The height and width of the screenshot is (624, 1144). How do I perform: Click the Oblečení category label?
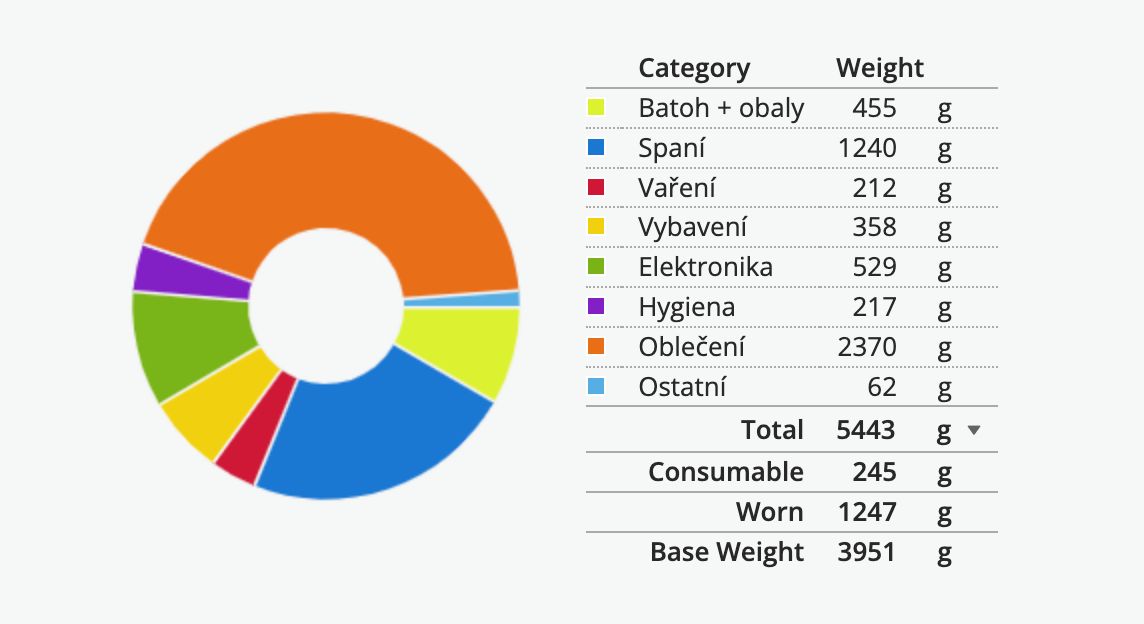click(x=691, y=347)
